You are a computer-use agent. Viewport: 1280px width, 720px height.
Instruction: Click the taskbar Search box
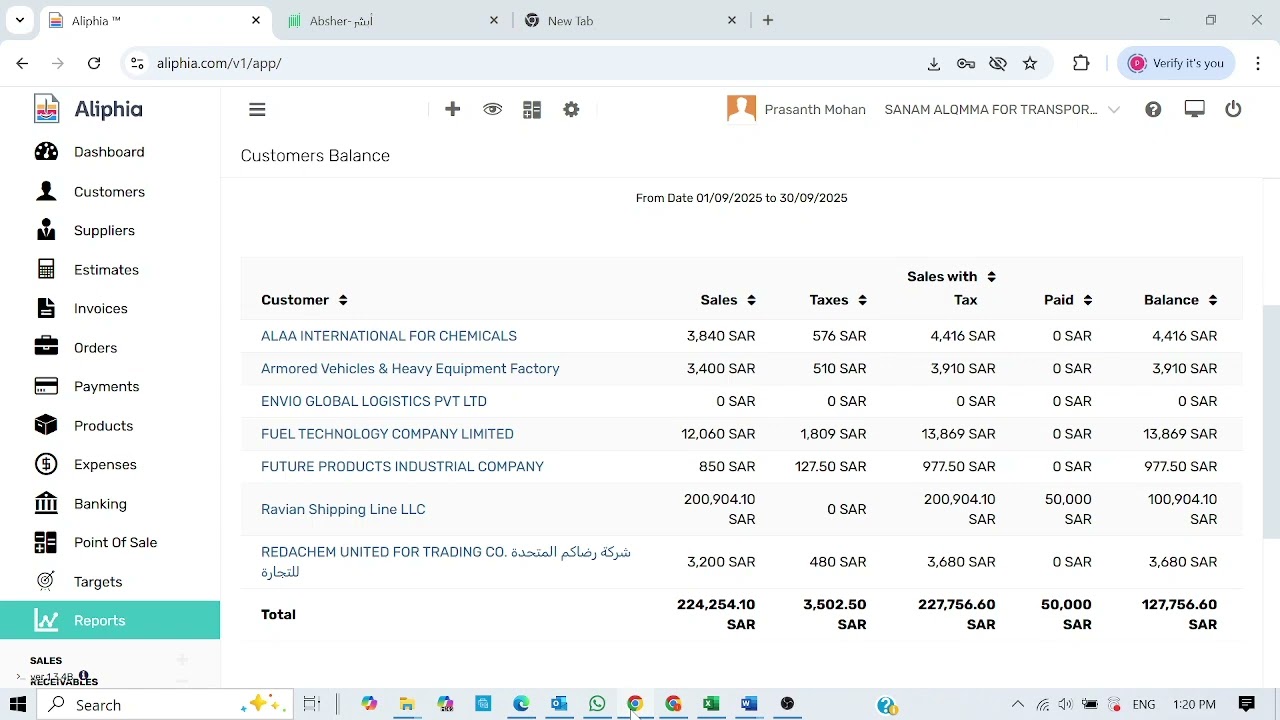165,705
